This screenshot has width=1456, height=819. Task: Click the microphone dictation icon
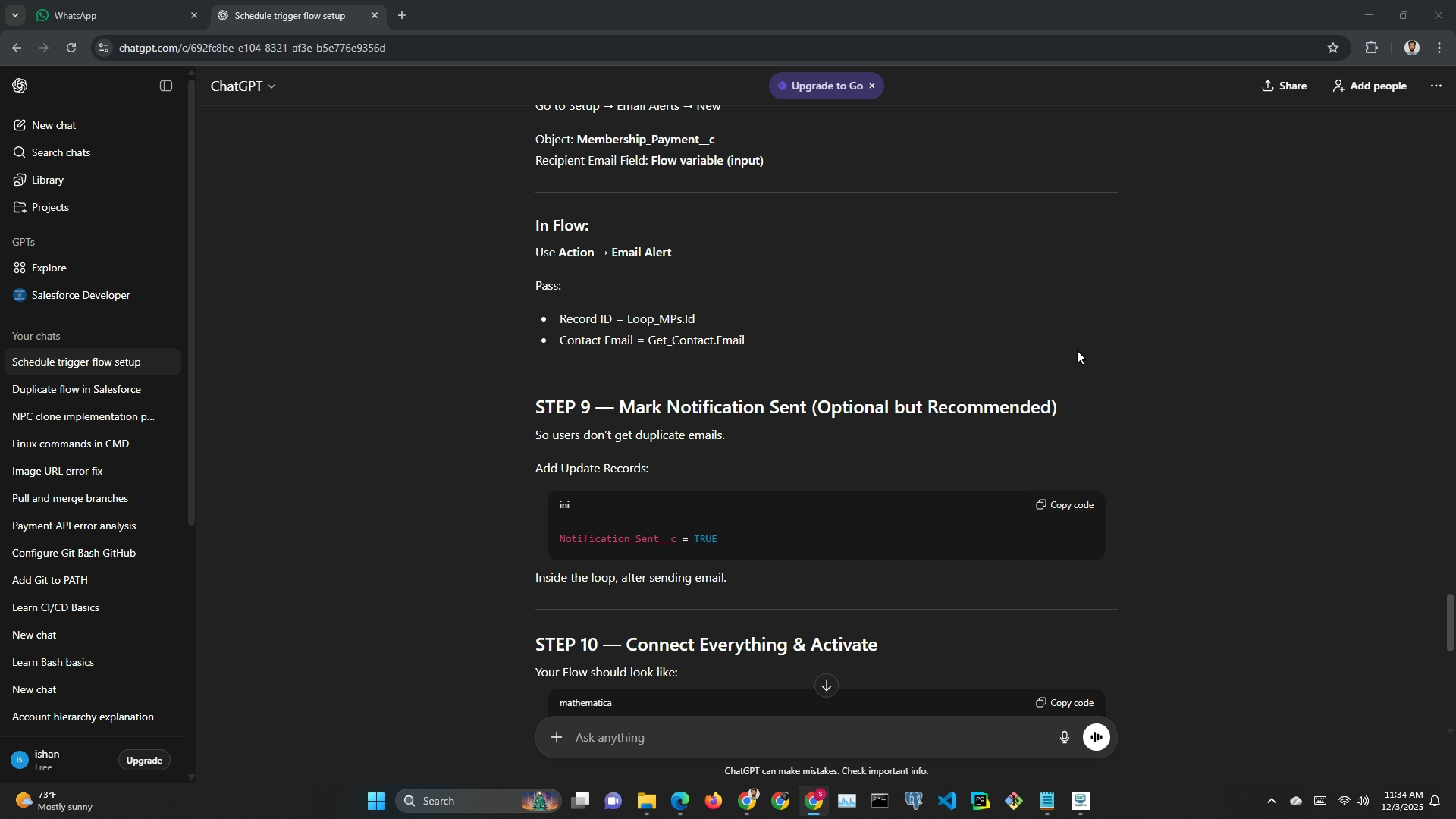tap(1064, 737)
